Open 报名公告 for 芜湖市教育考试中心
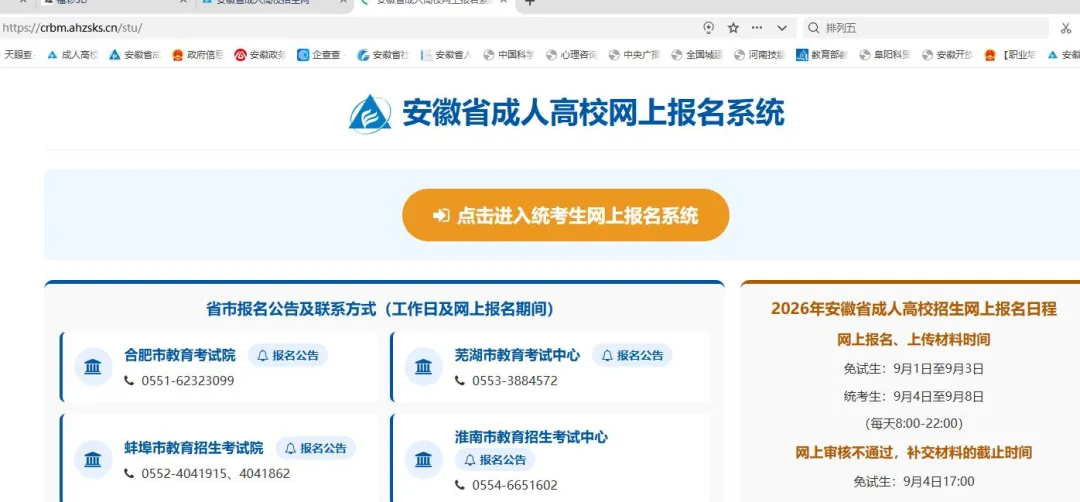The height and width of the screenshot is (502, 1080). [x=632, y=355]
